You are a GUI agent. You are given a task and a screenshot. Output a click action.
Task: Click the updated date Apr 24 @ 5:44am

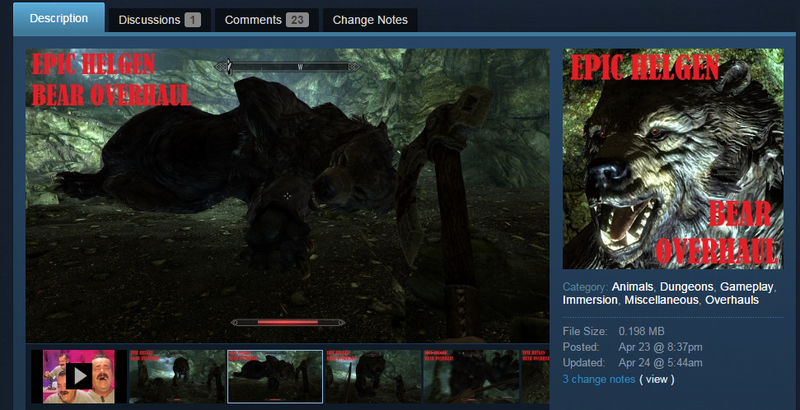(660, 363)
